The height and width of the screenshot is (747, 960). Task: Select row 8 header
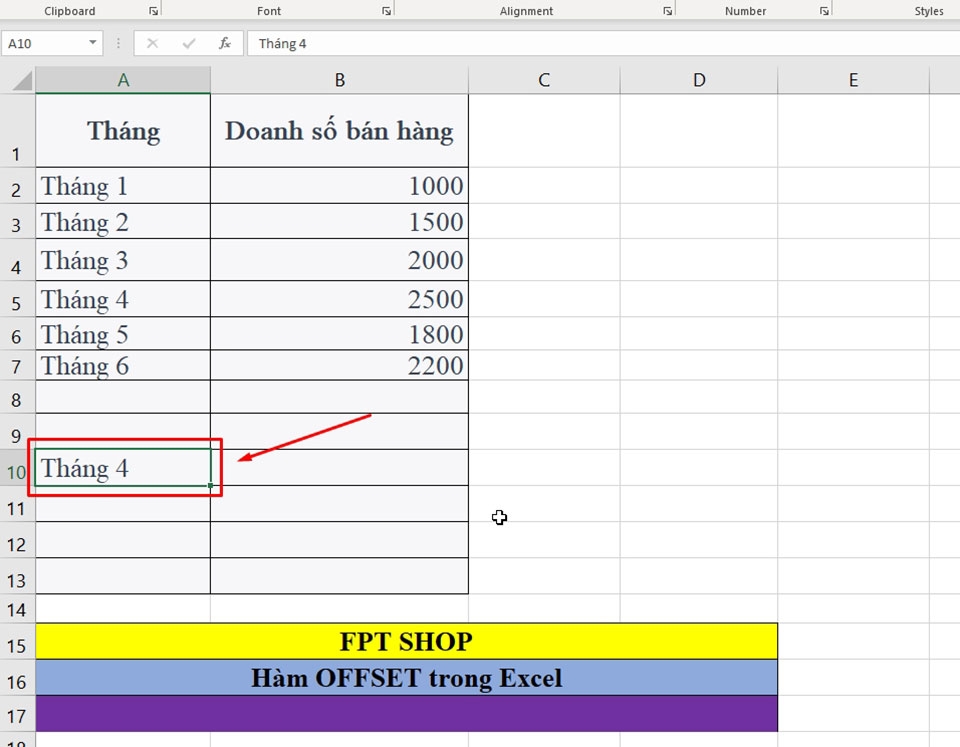[17, 397]
